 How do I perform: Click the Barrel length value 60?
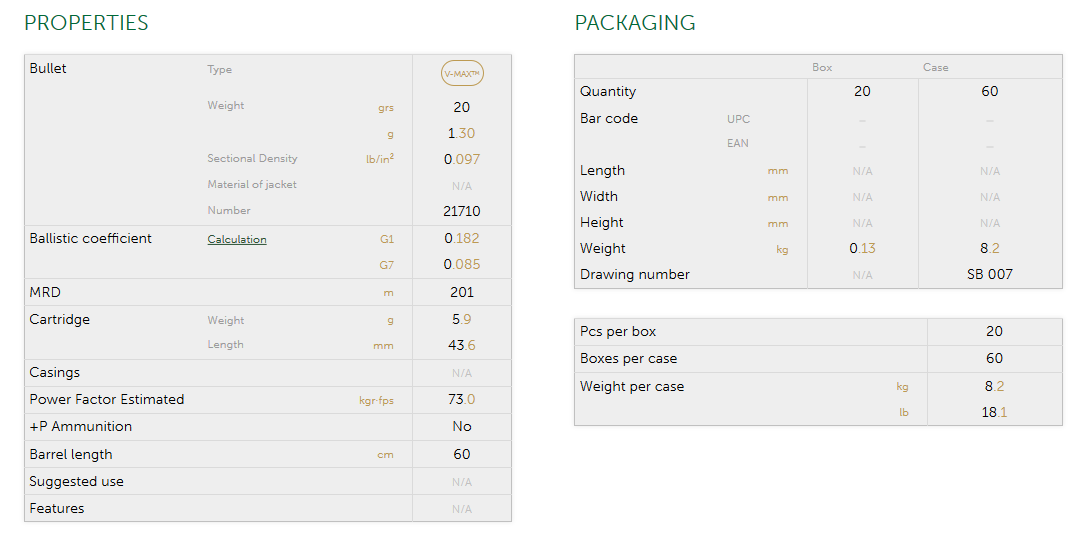pyautogui.click(x=462, y=454)
